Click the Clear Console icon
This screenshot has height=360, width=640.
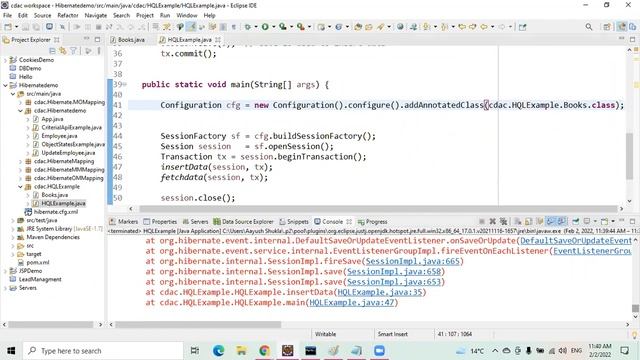click(x=518, y=221)
